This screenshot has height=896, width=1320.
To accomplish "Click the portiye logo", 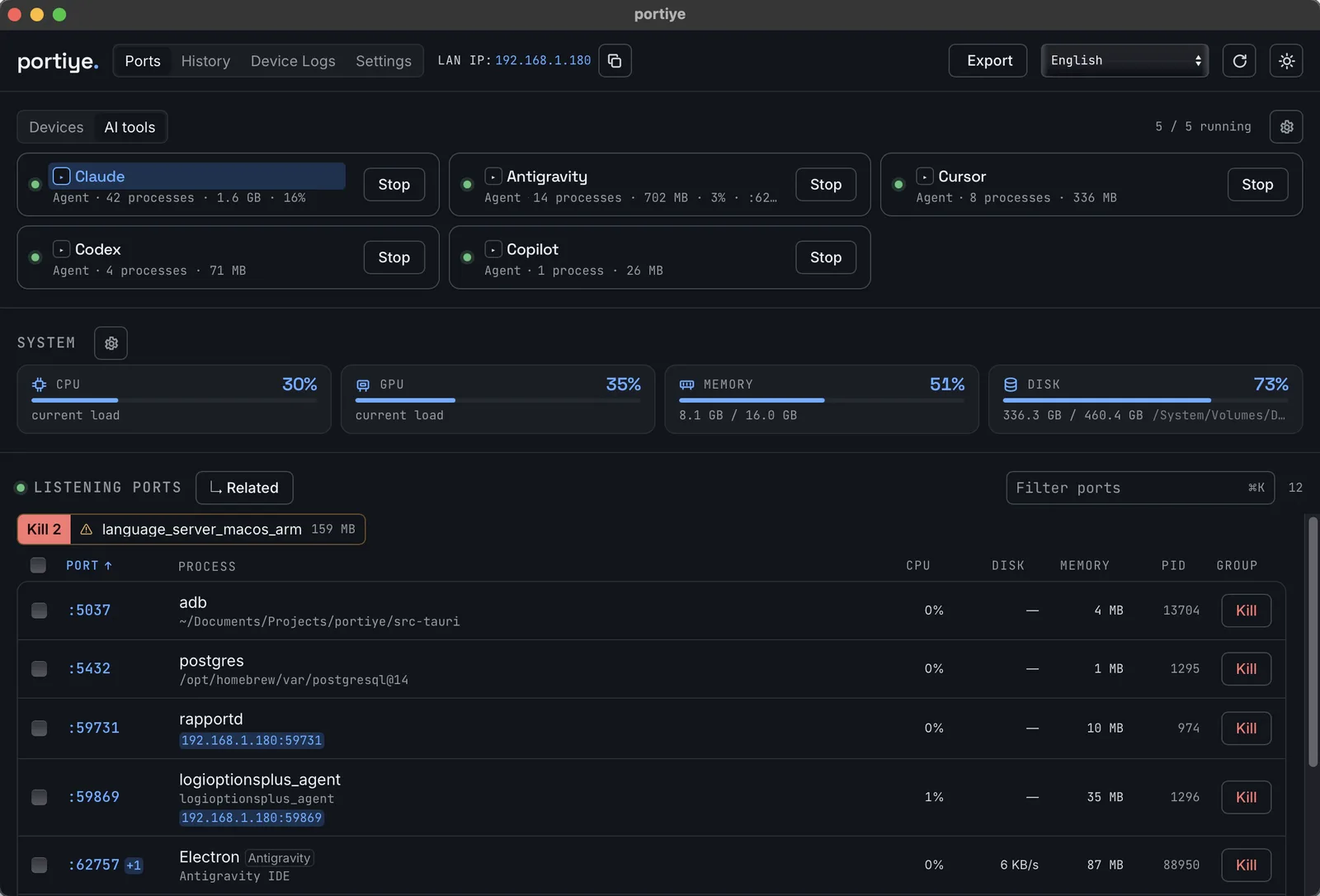I will [58, 61].
